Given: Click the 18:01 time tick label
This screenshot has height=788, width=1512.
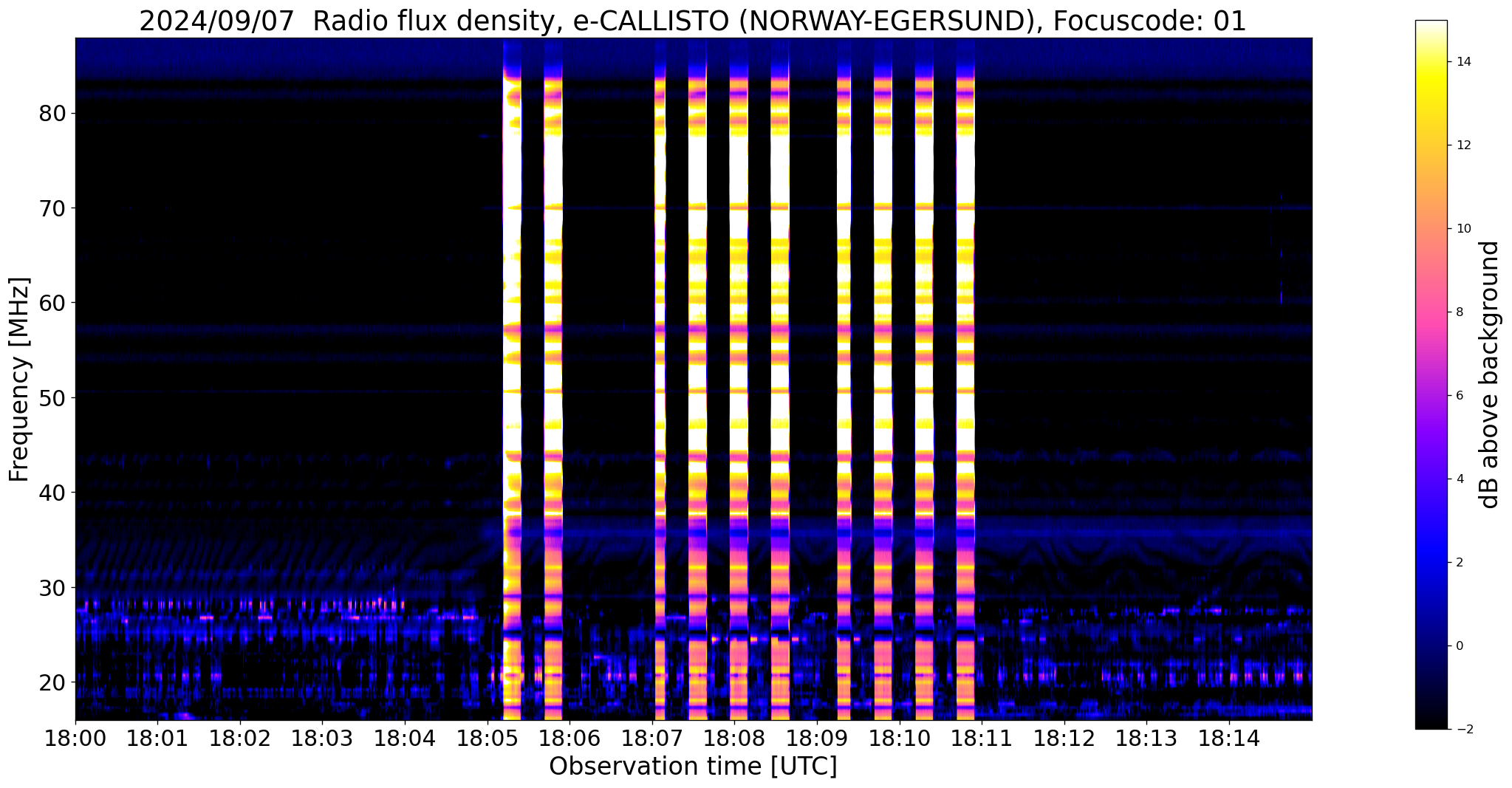Looking at the screenshot, I should click(157, 738).
